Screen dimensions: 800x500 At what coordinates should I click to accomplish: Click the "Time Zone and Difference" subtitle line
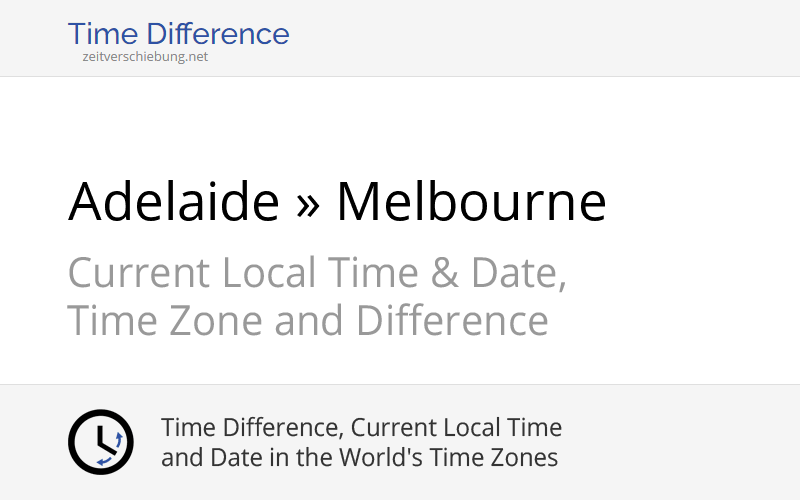click(x=308, y=321)
